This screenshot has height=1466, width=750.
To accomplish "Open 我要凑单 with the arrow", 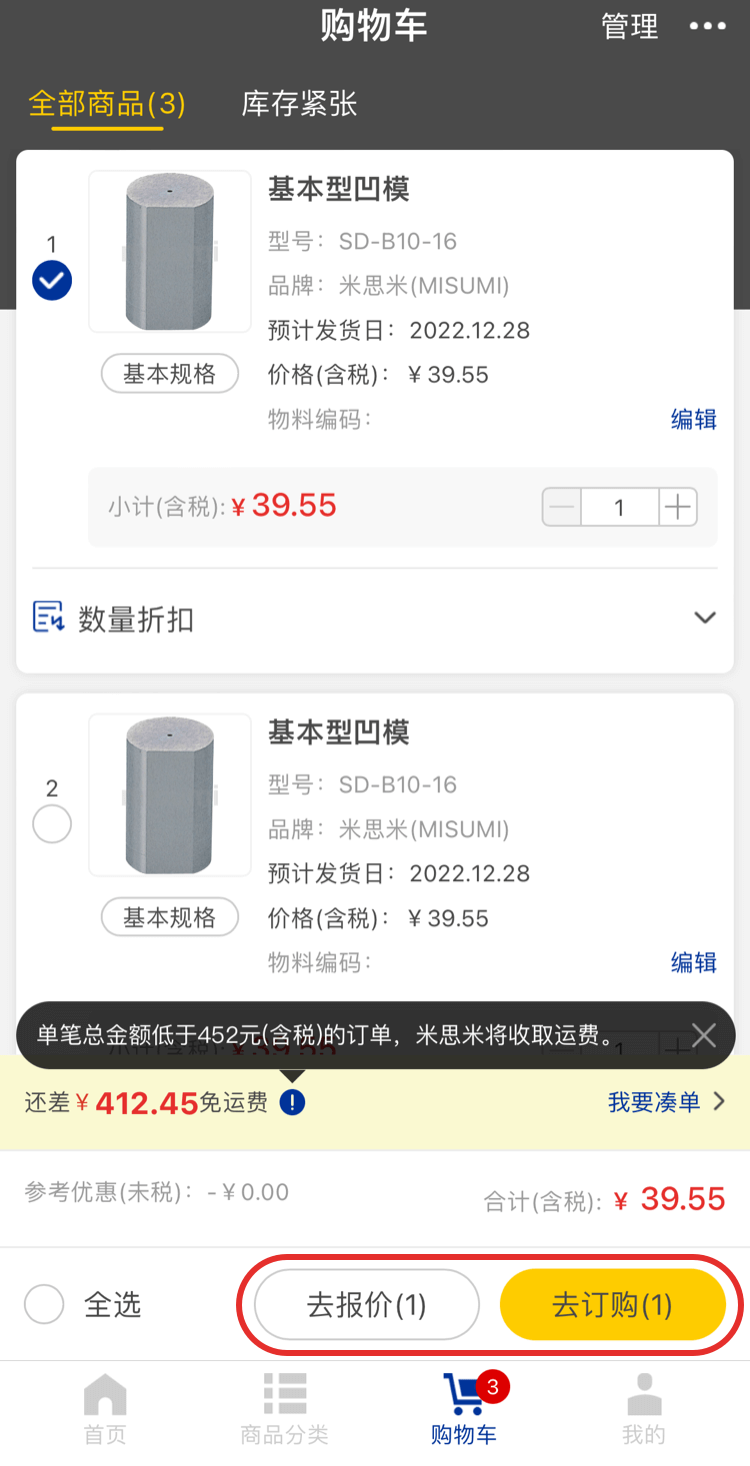I will click(666, 1102).
